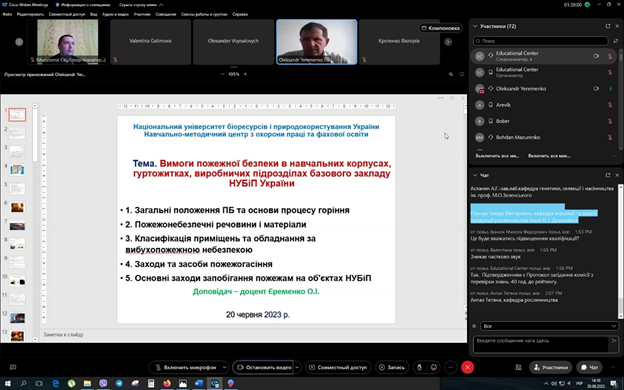Show next video thumbnails with right arrow
Image resolution: width=624 pixels, height=390 pixels.
(448, 42)
